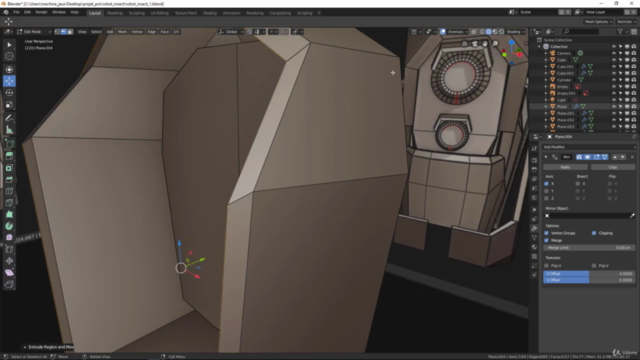
Task: Adjust the V Offset slider
Action: (589, 280)
